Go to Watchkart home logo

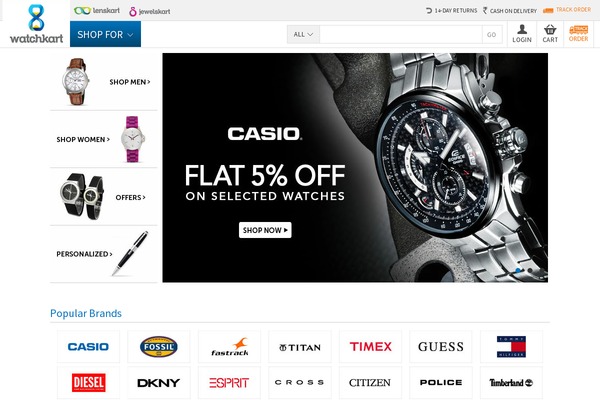(x=36, y=24)
